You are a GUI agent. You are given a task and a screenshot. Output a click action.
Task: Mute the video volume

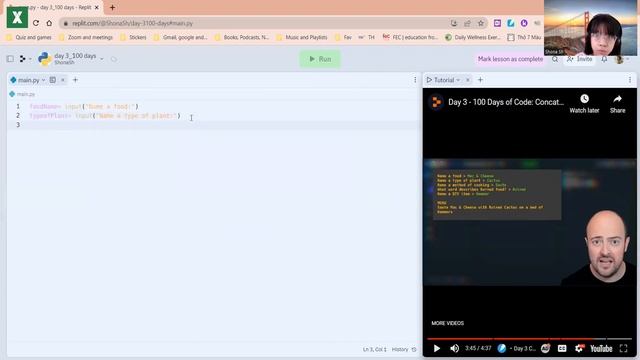(x=454, y=349)
